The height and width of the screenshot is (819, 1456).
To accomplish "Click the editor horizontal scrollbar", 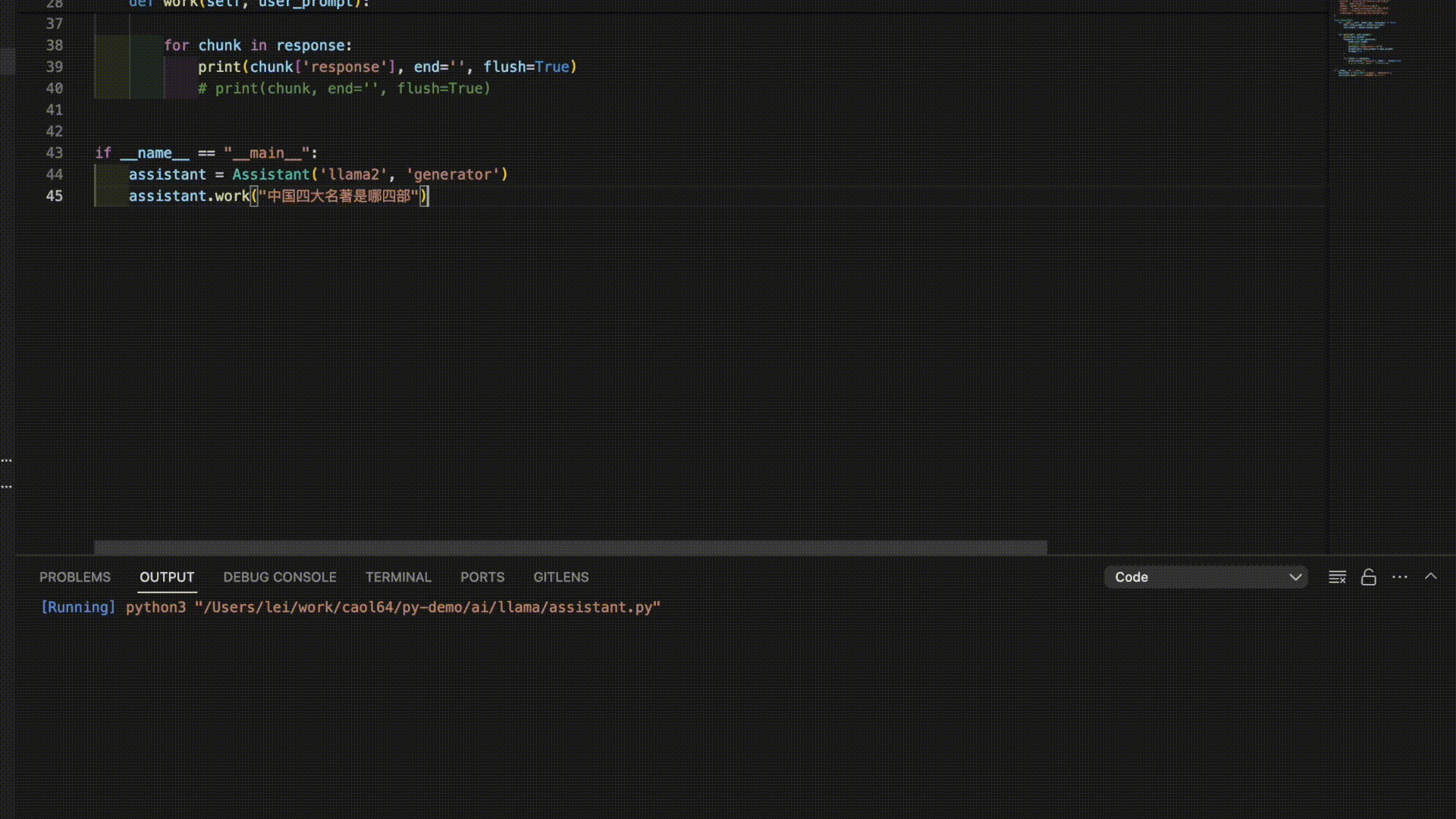I will click(570, 547).
